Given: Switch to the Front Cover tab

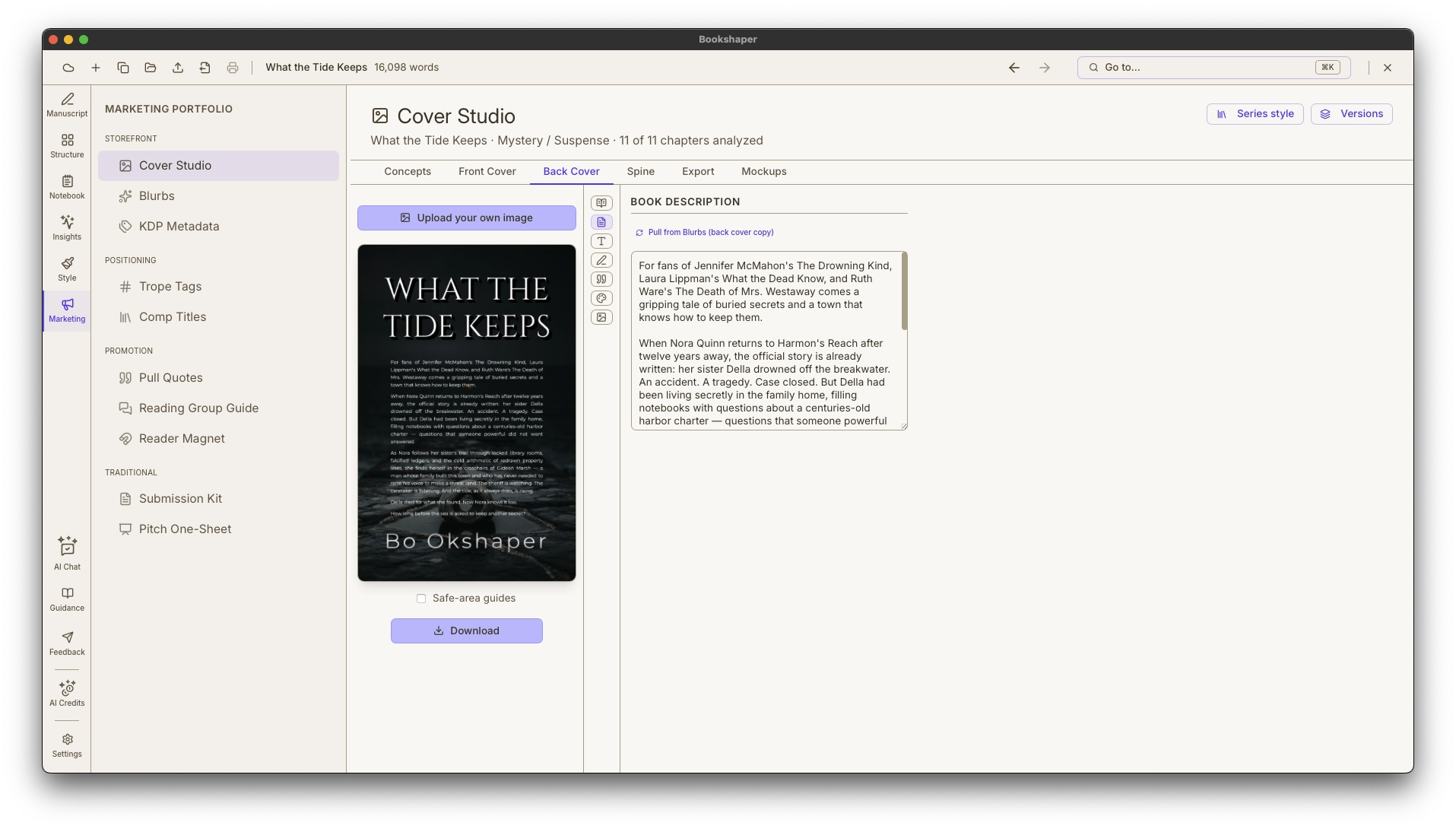Looking at the screenshot, I should (x=487, y=172).
